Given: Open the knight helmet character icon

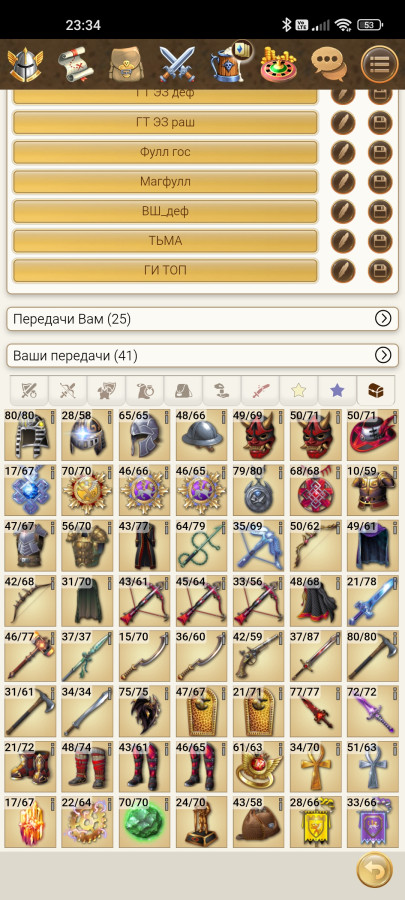Looking at the screenshot, I should (25, 62).
